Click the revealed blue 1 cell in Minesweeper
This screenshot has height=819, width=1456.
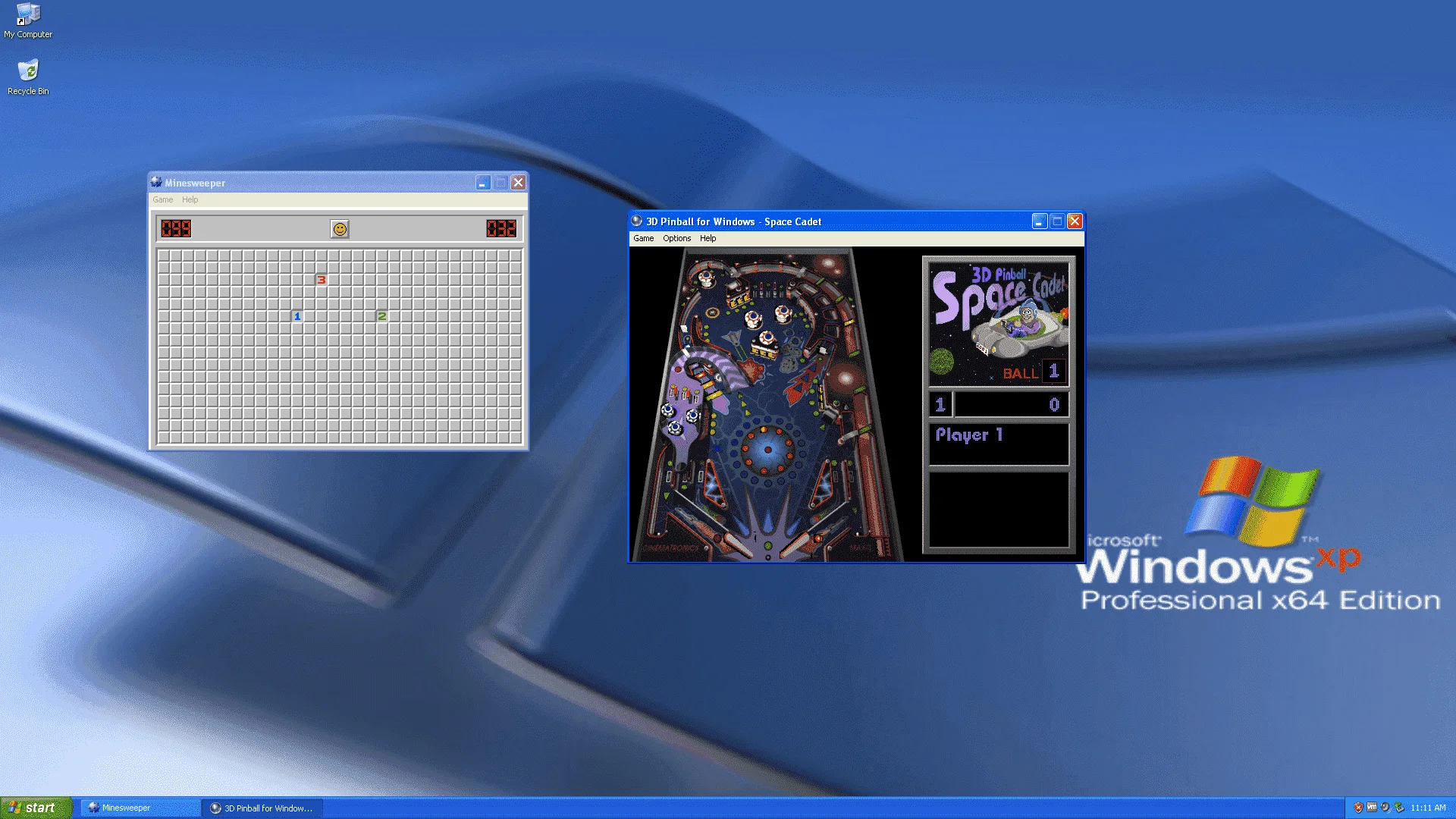(x=297, y=316)
